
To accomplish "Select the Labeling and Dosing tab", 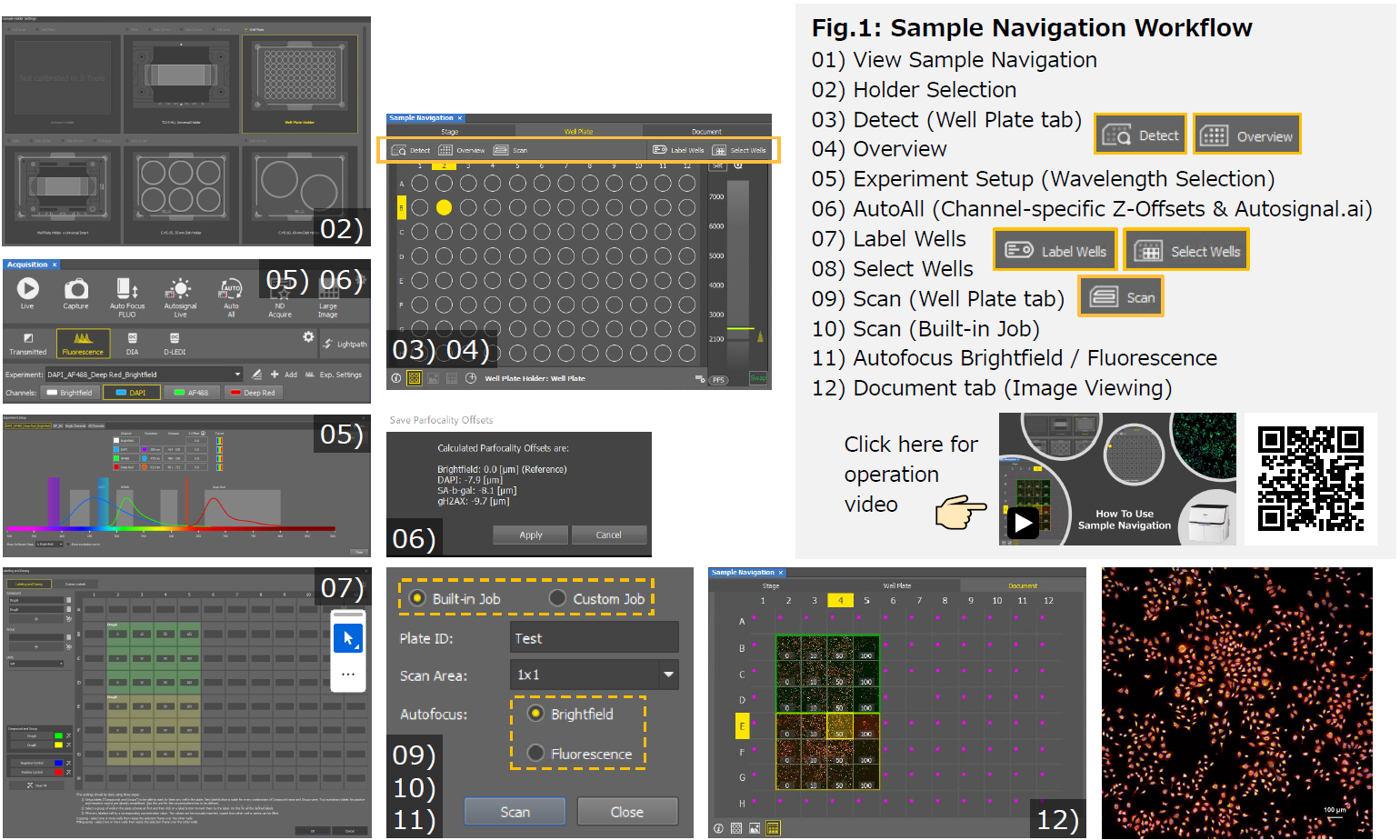I will 29,585.
